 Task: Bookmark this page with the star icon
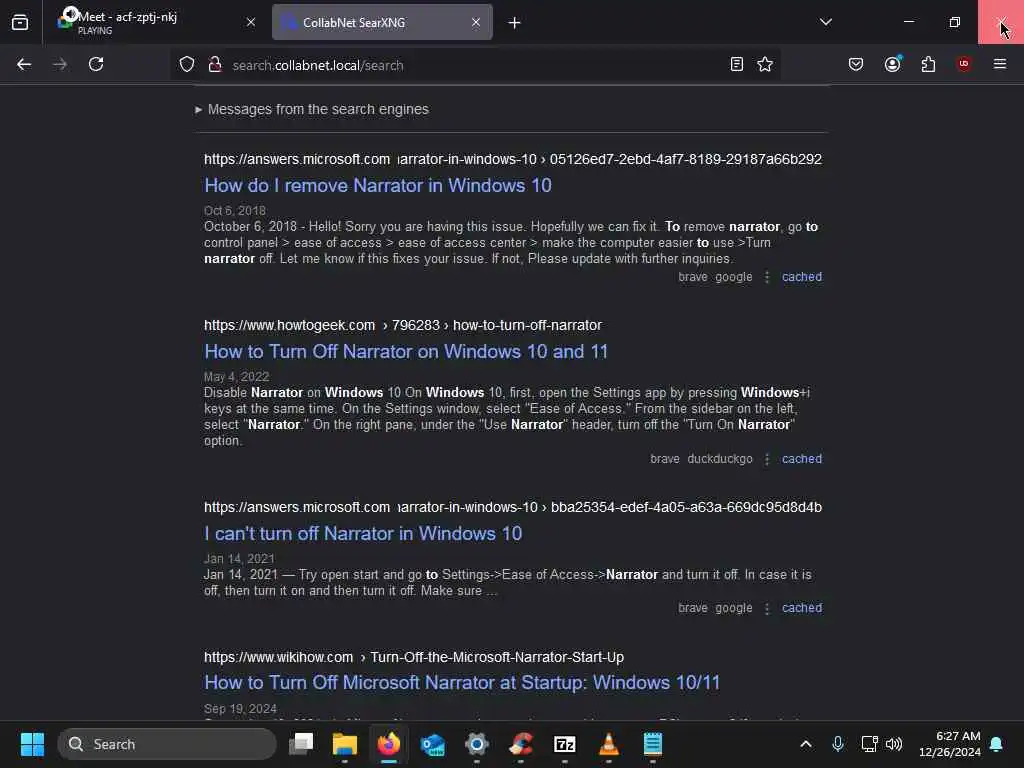[765, 64]
